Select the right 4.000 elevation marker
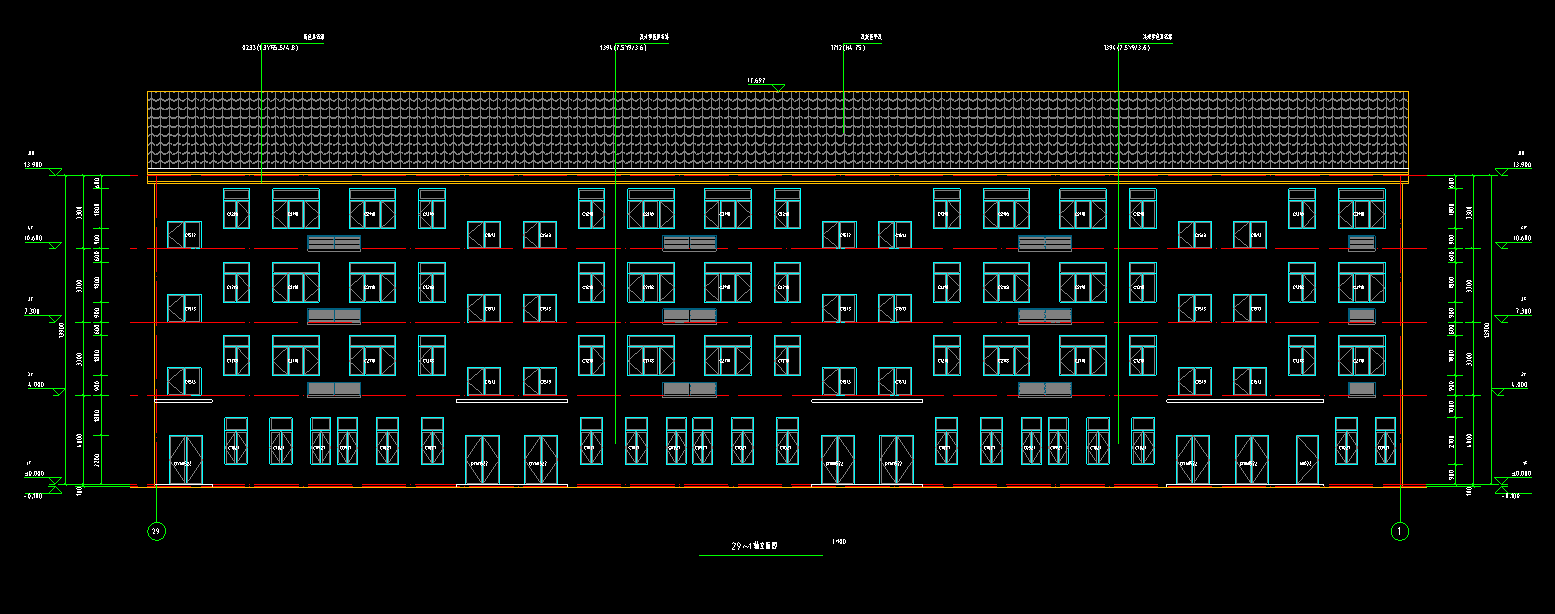The width and height of the screenshot is (1555, 614). 1519,385
